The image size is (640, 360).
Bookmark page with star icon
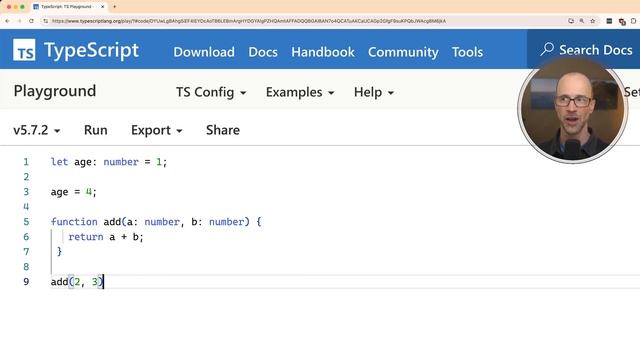tap(593, 21)
